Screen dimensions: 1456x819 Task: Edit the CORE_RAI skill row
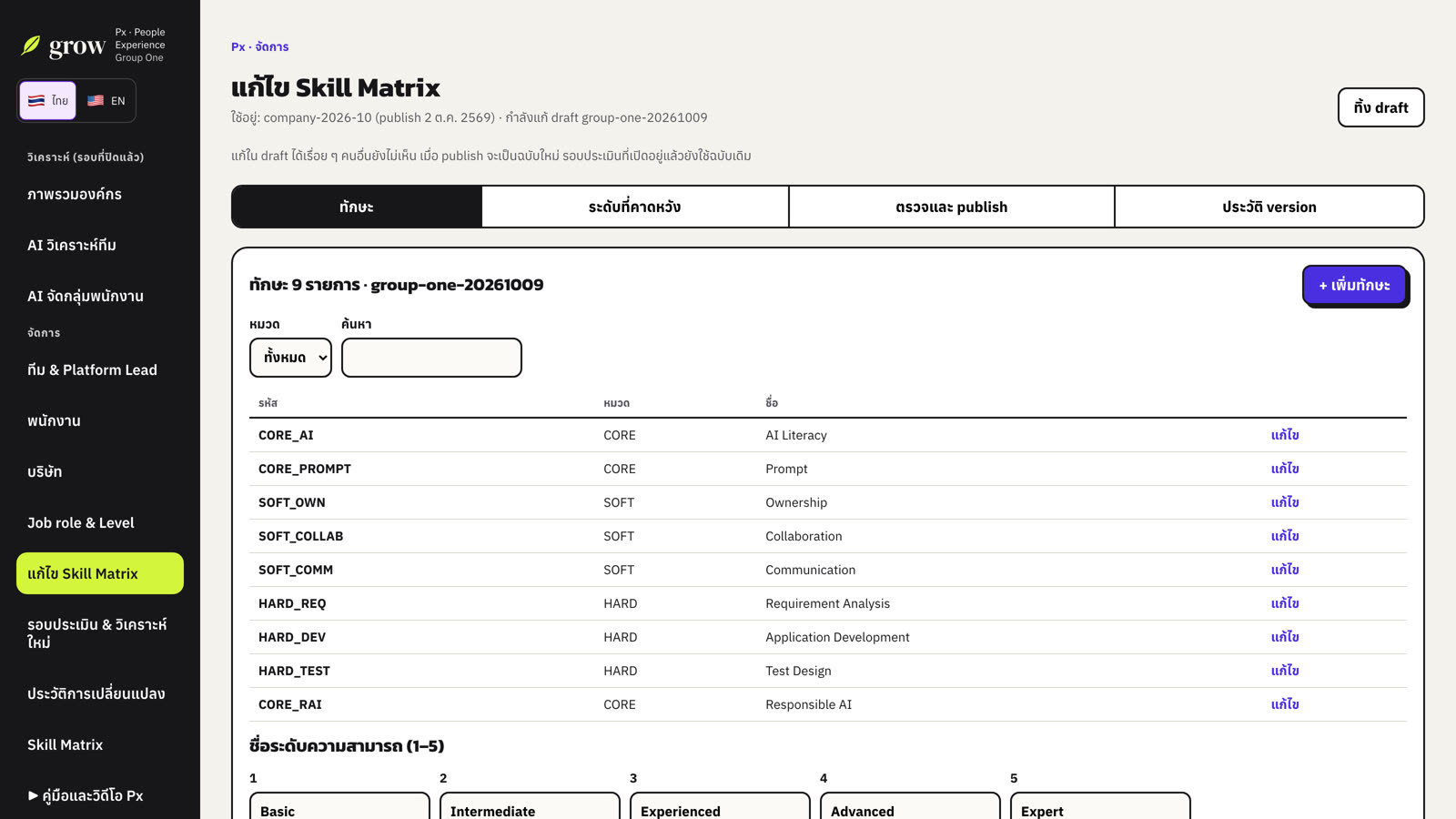pyautogui.click(x=1284, y=704)
